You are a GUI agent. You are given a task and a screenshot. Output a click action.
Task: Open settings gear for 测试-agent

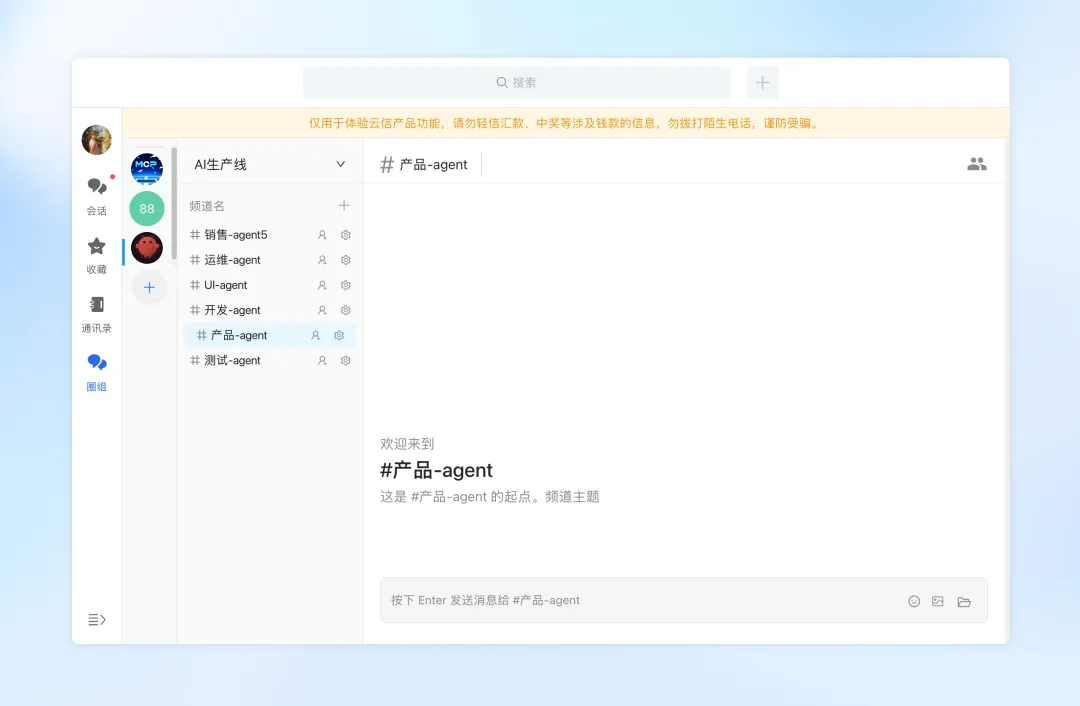[x=346, y=360]
